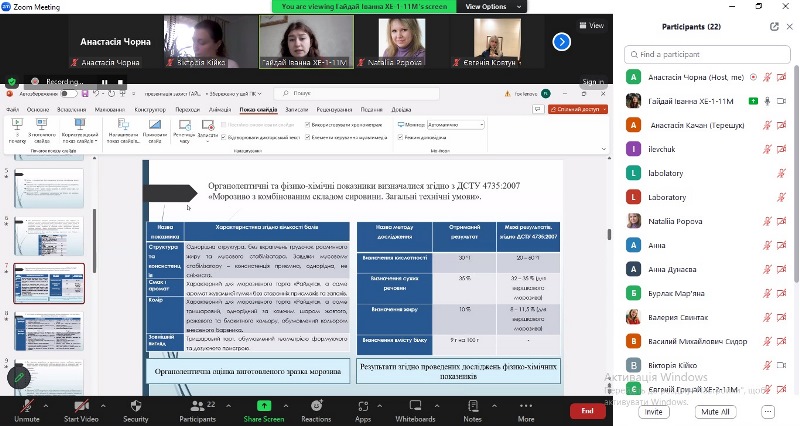Screen dimensions: 800x426
Task: Expand arrow beside Share Screen button
Action: pos(286,406)
